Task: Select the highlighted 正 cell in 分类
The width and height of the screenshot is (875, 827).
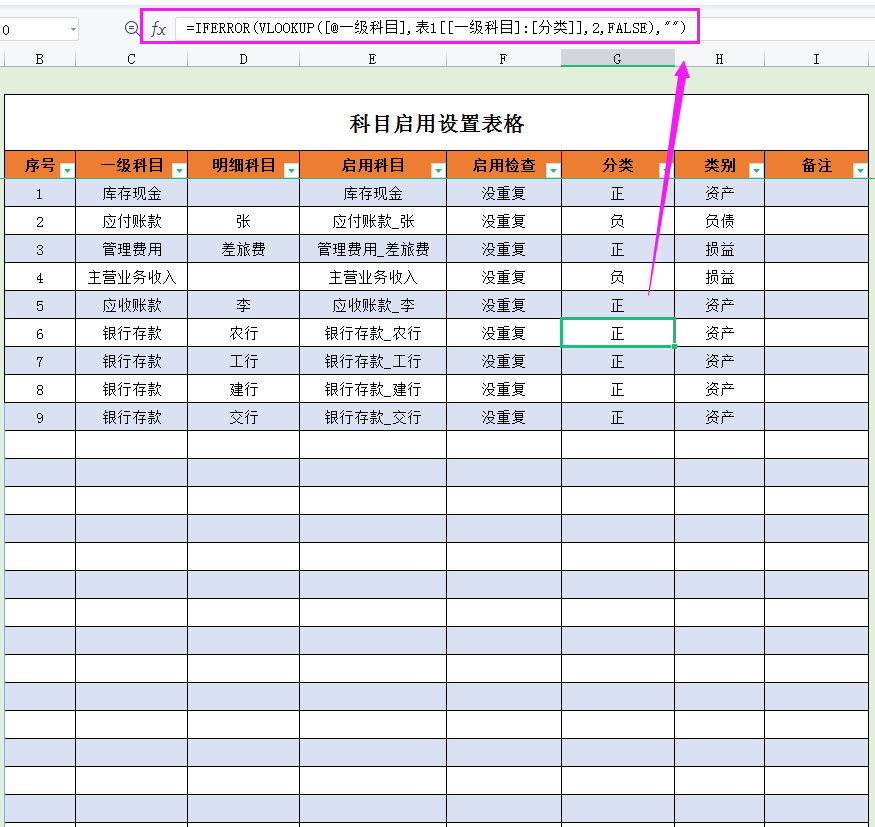Action: (617, 333)
